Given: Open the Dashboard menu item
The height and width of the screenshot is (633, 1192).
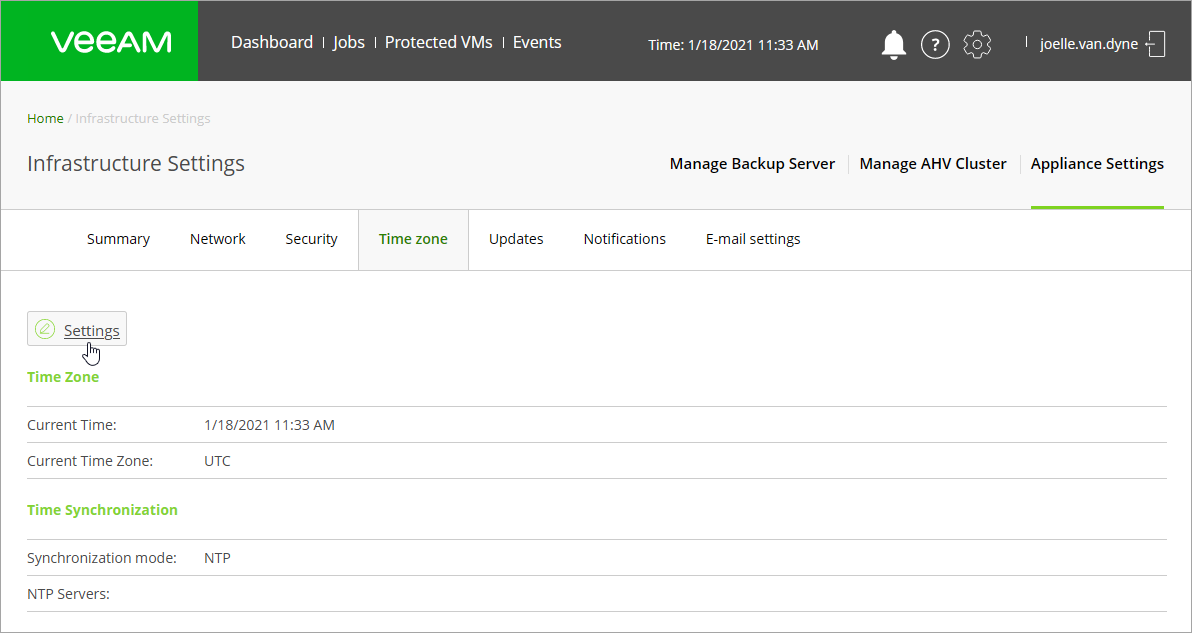Looking at the screenshot, I should coord(271,43).
